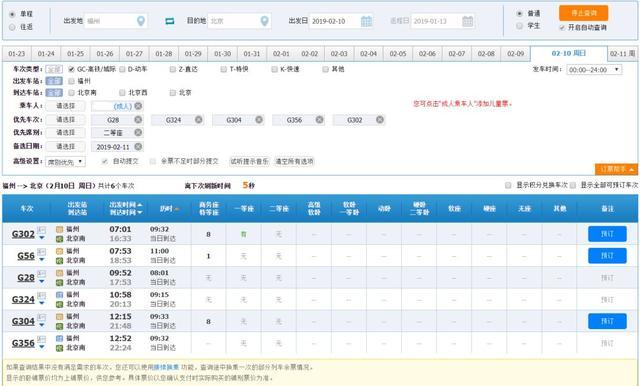
Task: Check the 北京南 arrival station checkbox
Action: [71, 93]
